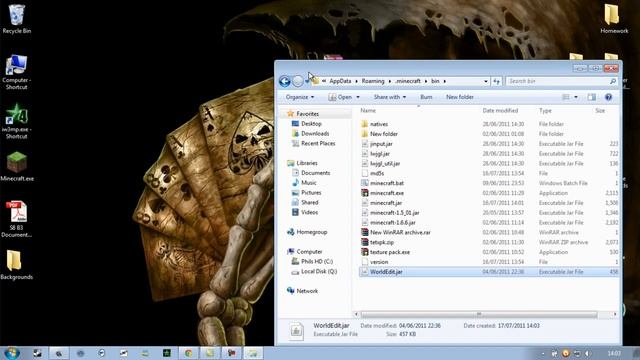Select the New folder item
640x360 pixels.
point(384,134)
